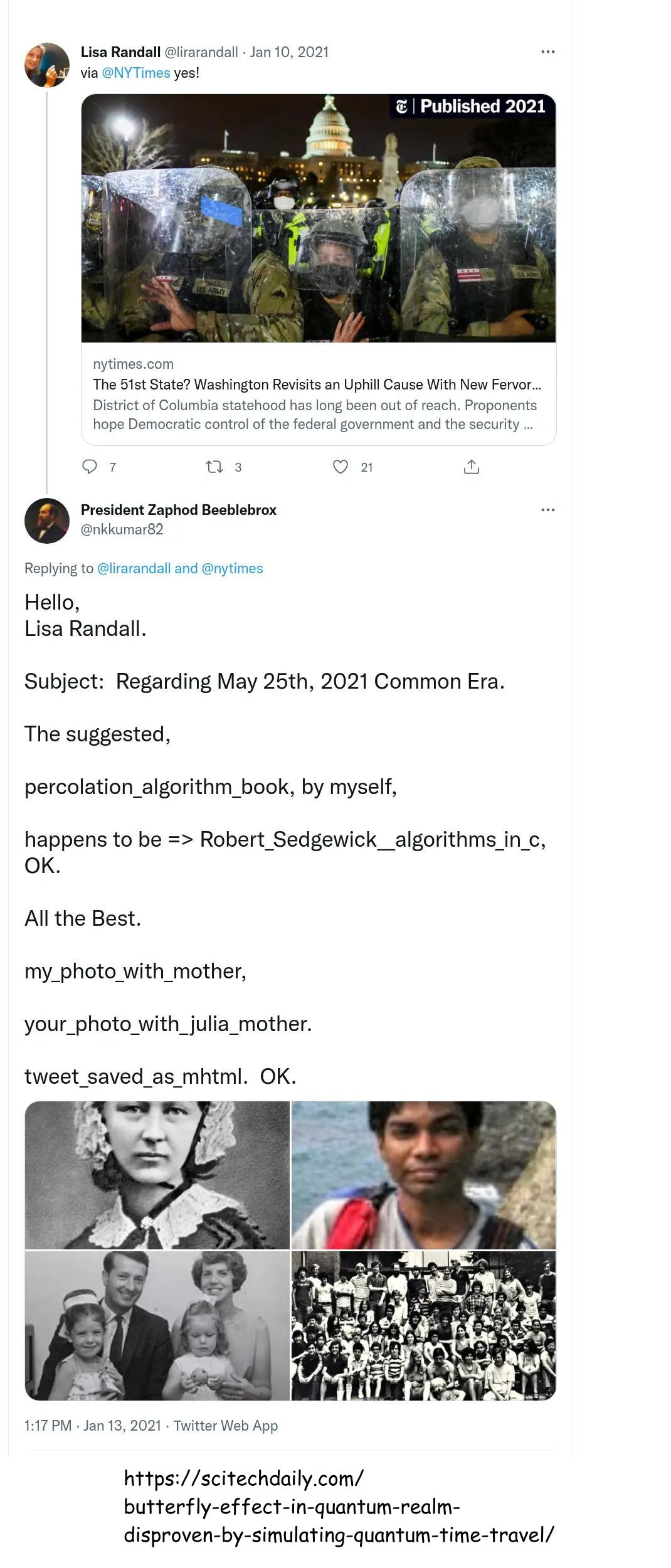Open the black-and-white family portrait photo
This screenshot has height=1568, width=671.
157,1325
